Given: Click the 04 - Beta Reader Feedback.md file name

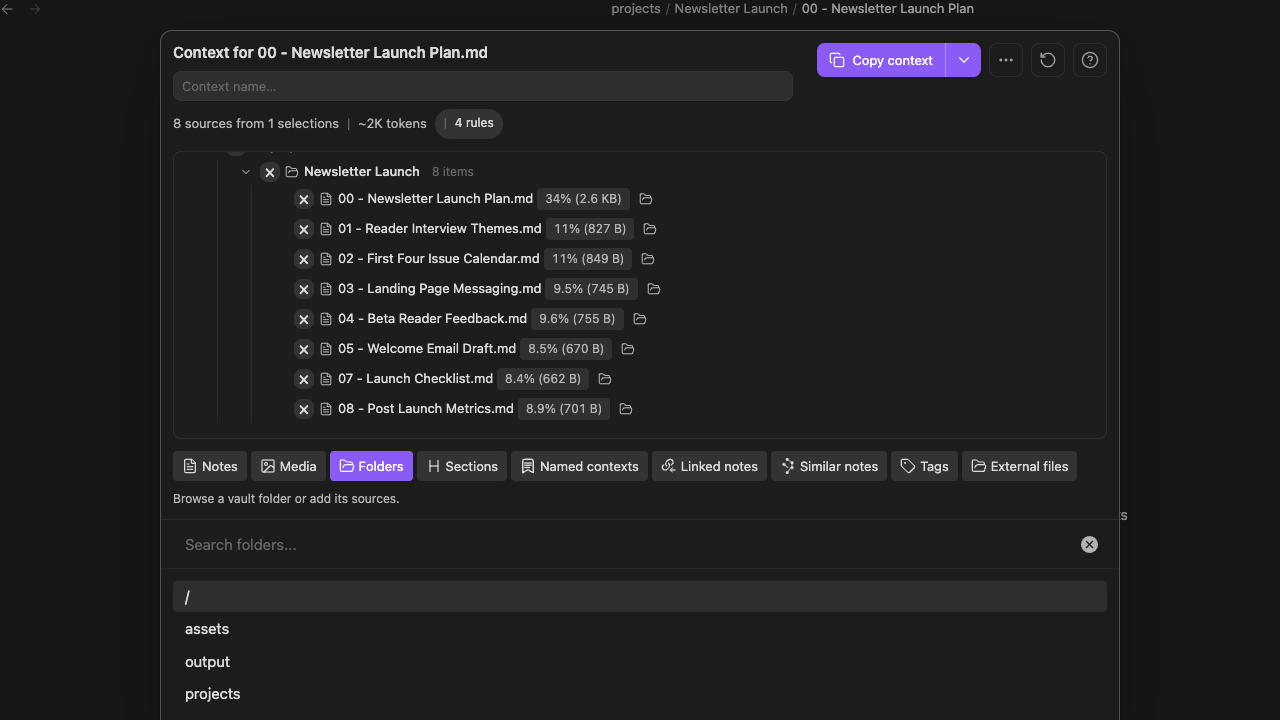Looking at the screenshot, I should [432, 319].
